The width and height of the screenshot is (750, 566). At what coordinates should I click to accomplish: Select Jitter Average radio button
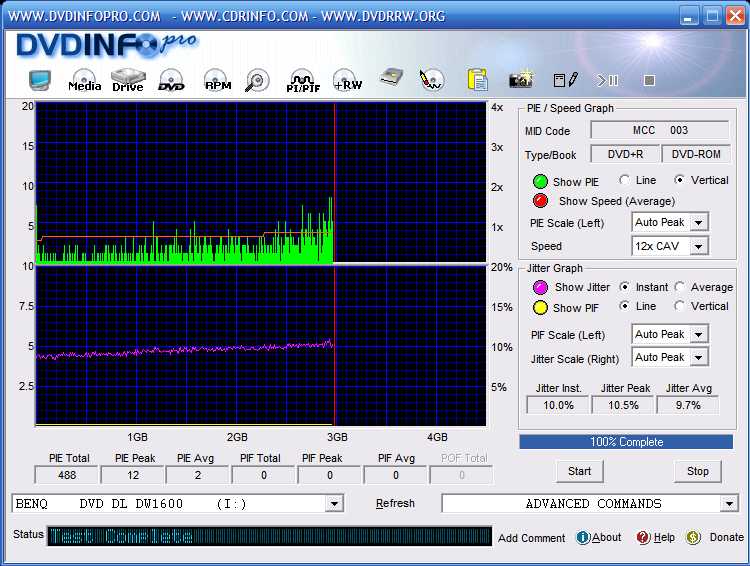coord(680,287)
